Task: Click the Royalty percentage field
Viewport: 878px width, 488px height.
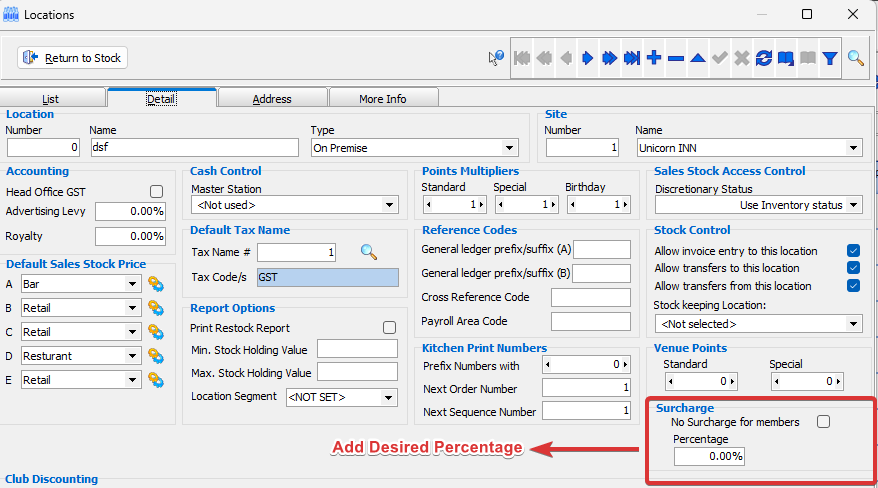Action: pyautogui.click(x=130, y=237)
